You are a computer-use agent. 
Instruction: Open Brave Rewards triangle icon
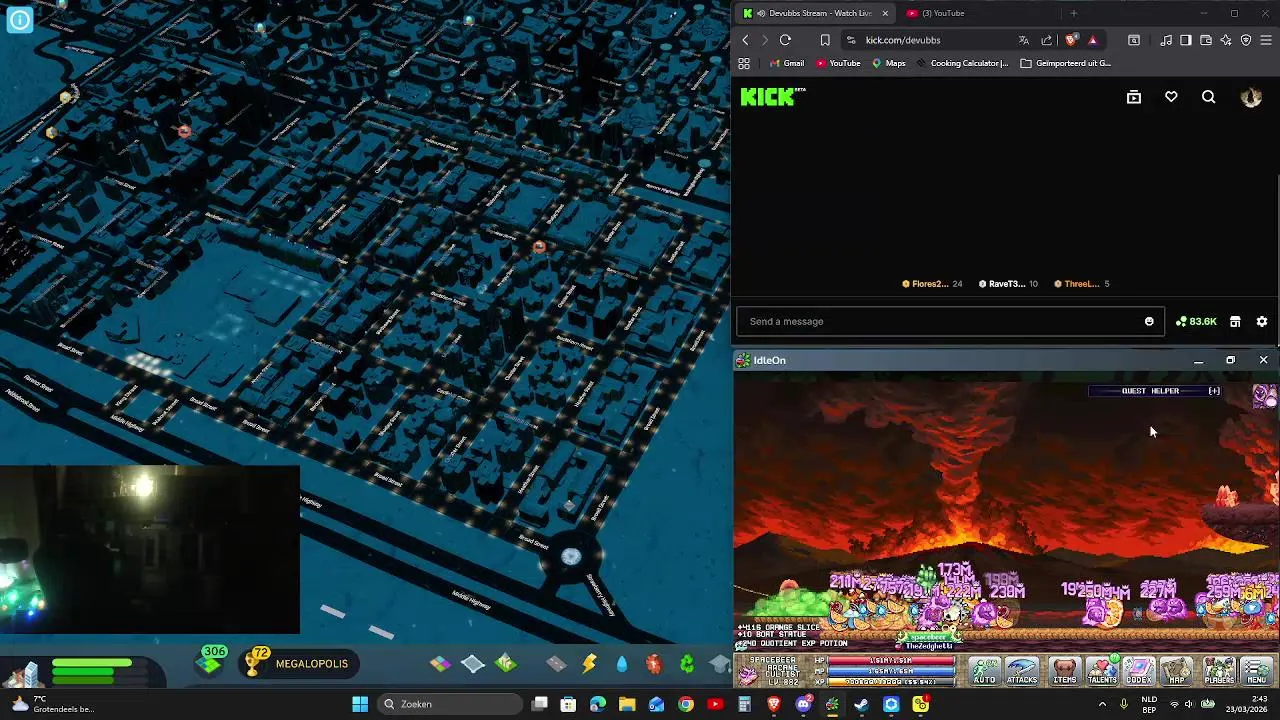(x=1092, y=40)
